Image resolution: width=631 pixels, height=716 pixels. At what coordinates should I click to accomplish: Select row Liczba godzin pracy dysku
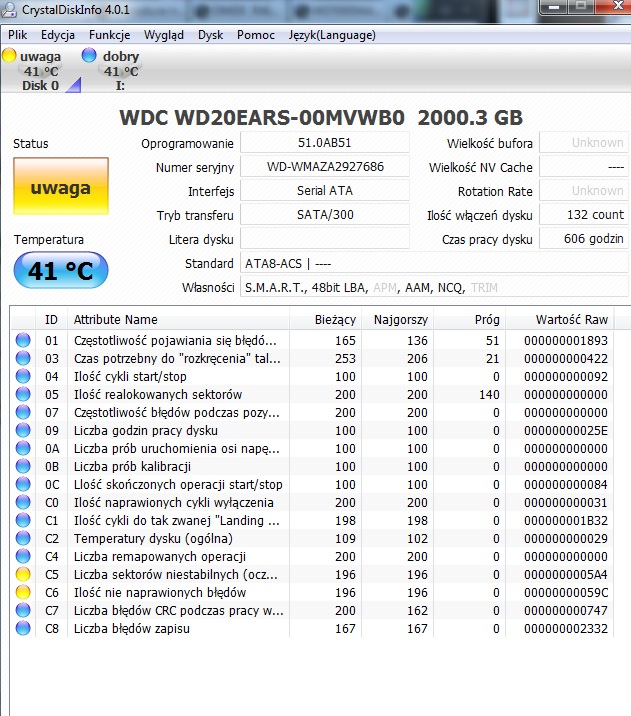(312, 430)
